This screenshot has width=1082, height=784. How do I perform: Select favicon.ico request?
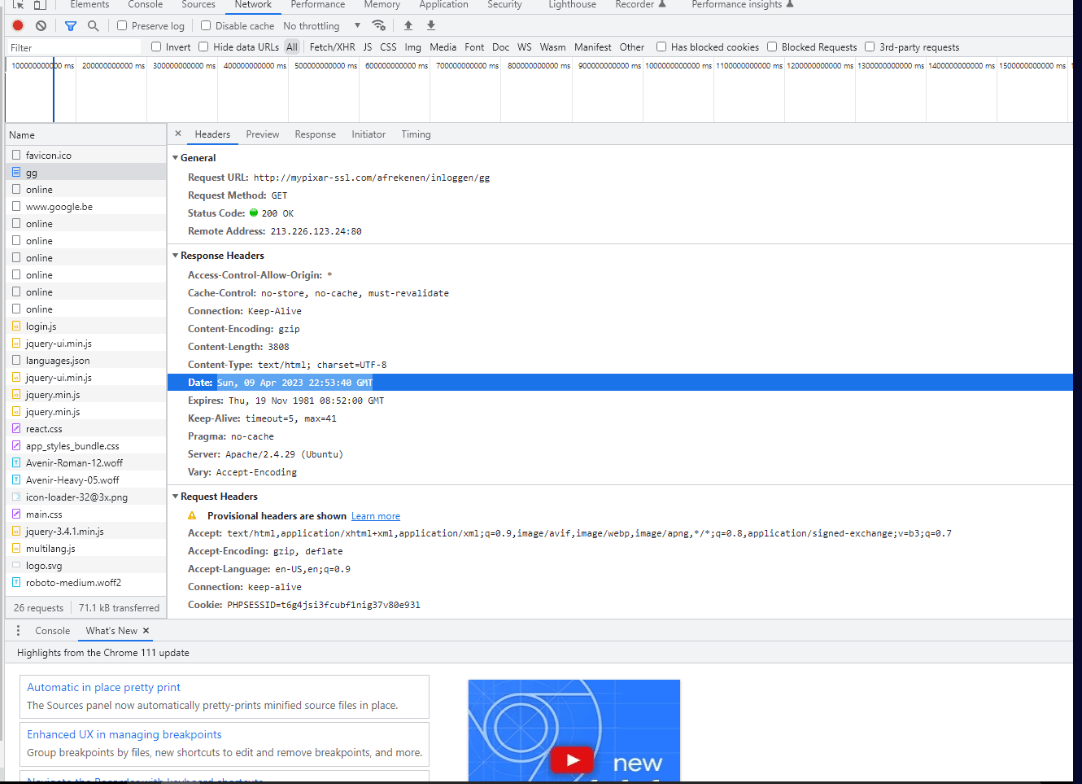pyautogui.click(x=86, y=155)
